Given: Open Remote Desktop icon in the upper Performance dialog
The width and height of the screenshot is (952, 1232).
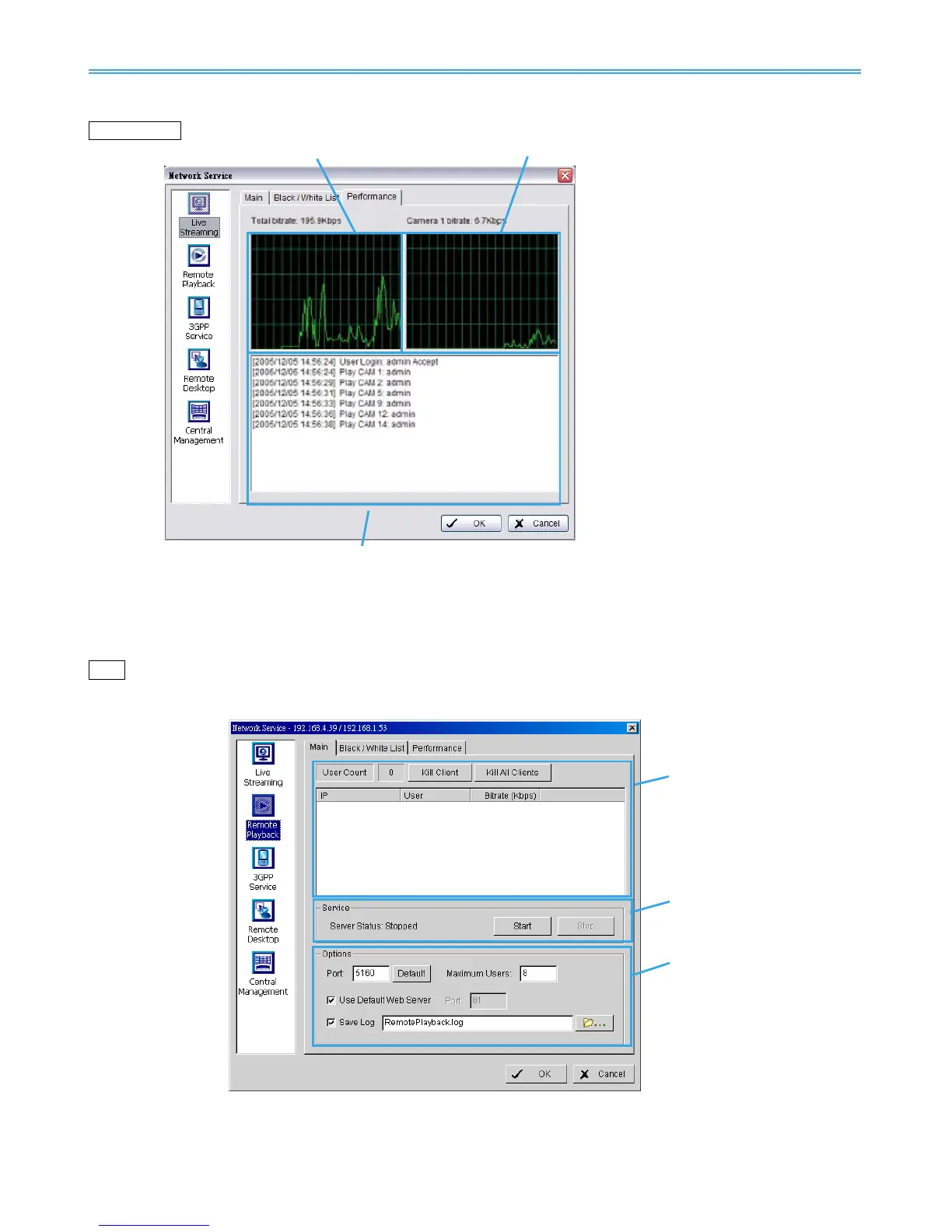Looking at the screenshot, I should (x=198, y=371).
